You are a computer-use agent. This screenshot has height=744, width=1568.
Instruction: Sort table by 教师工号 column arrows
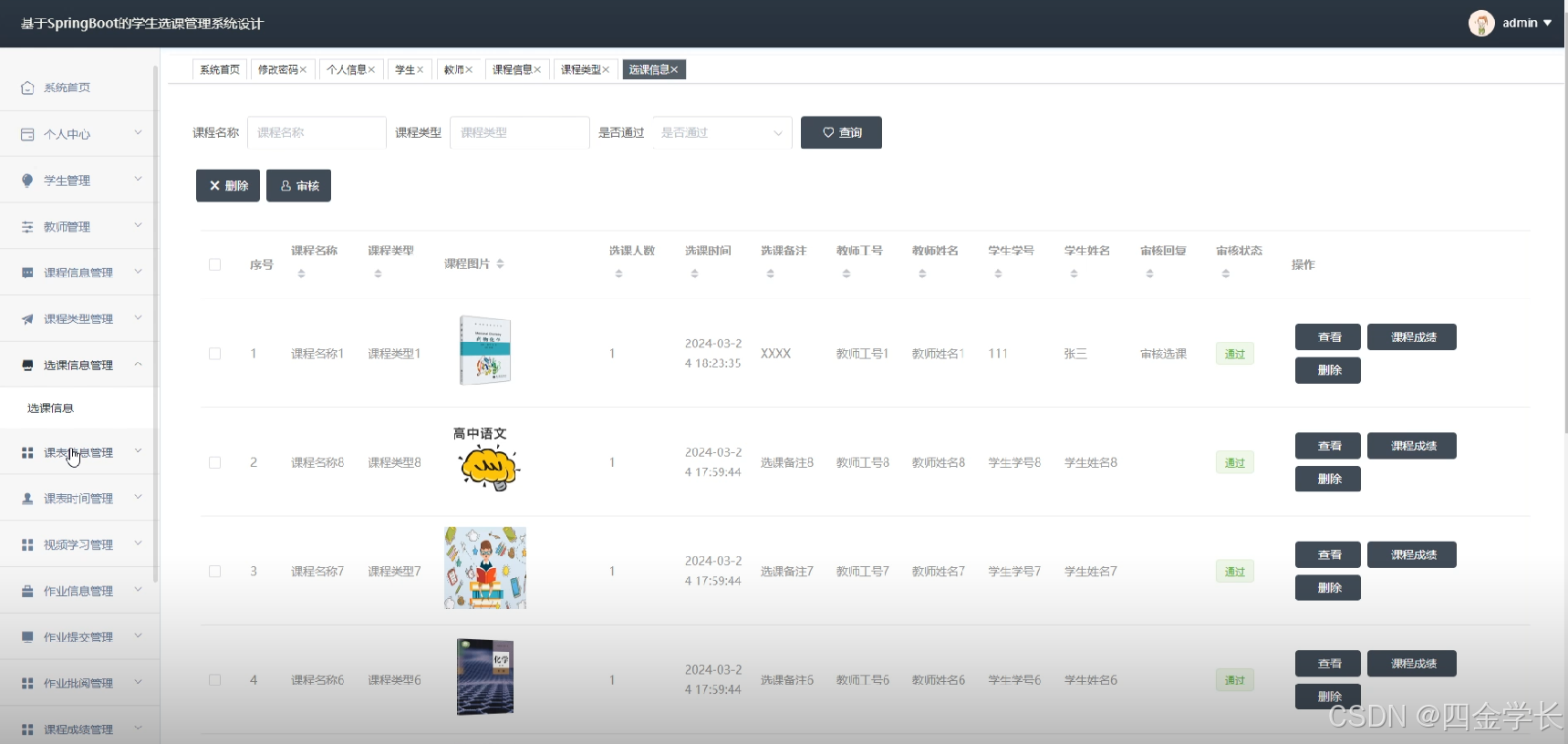pyautogui.click(x=846, y=274)
